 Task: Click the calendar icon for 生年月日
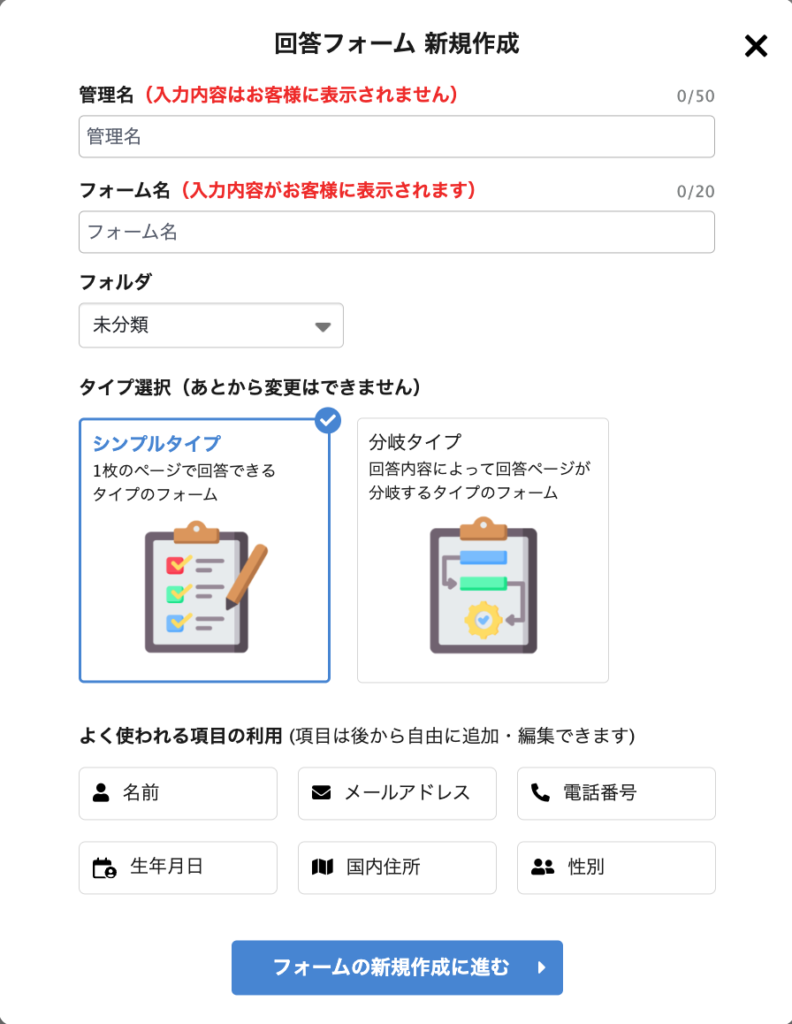[x=104, y=868]
